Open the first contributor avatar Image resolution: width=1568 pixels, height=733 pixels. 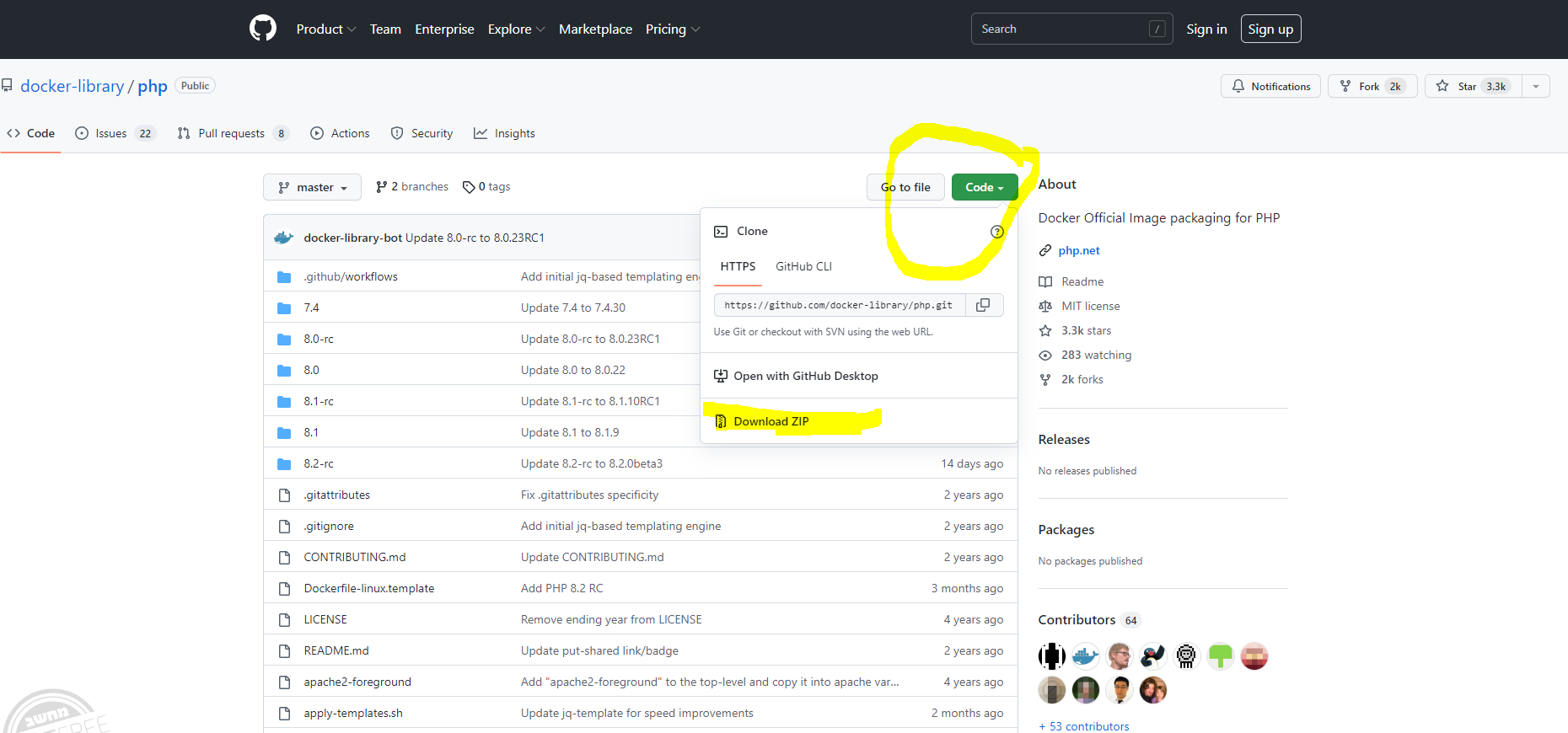[1052, 655]
